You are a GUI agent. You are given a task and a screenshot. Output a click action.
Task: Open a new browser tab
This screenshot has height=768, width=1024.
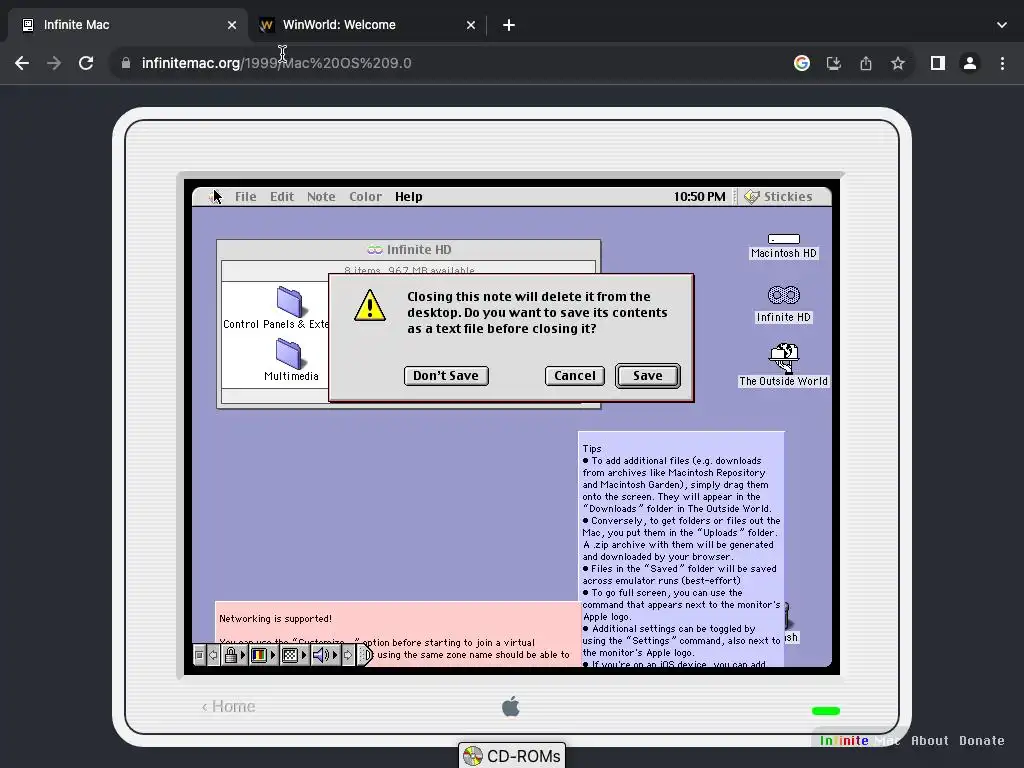[509, 25]
